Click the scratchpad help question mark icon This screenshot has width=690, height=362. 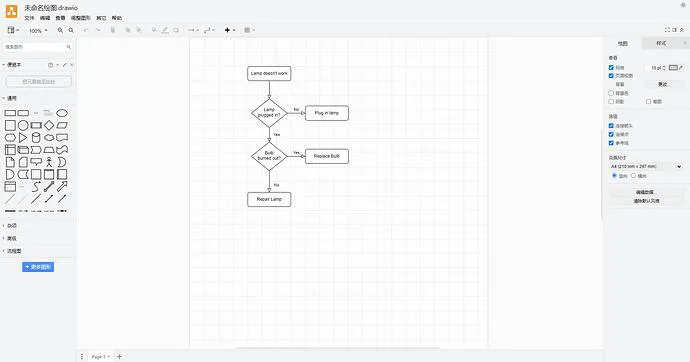tap(51, 65)
